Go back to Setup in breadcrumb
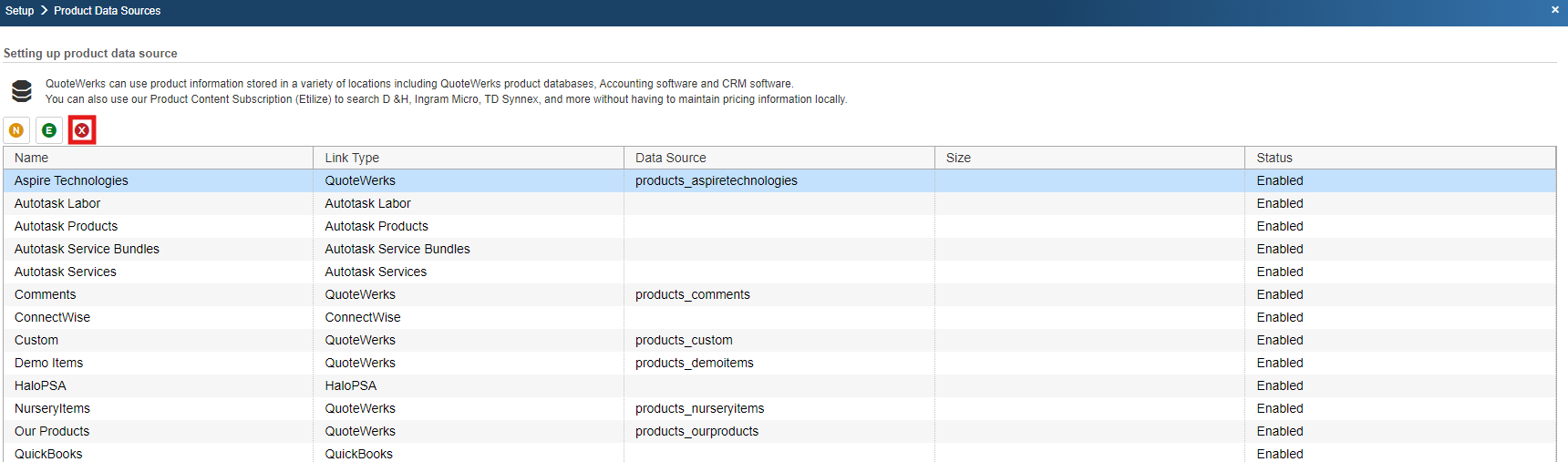The image size is (1568, 462). coord(19,11)
